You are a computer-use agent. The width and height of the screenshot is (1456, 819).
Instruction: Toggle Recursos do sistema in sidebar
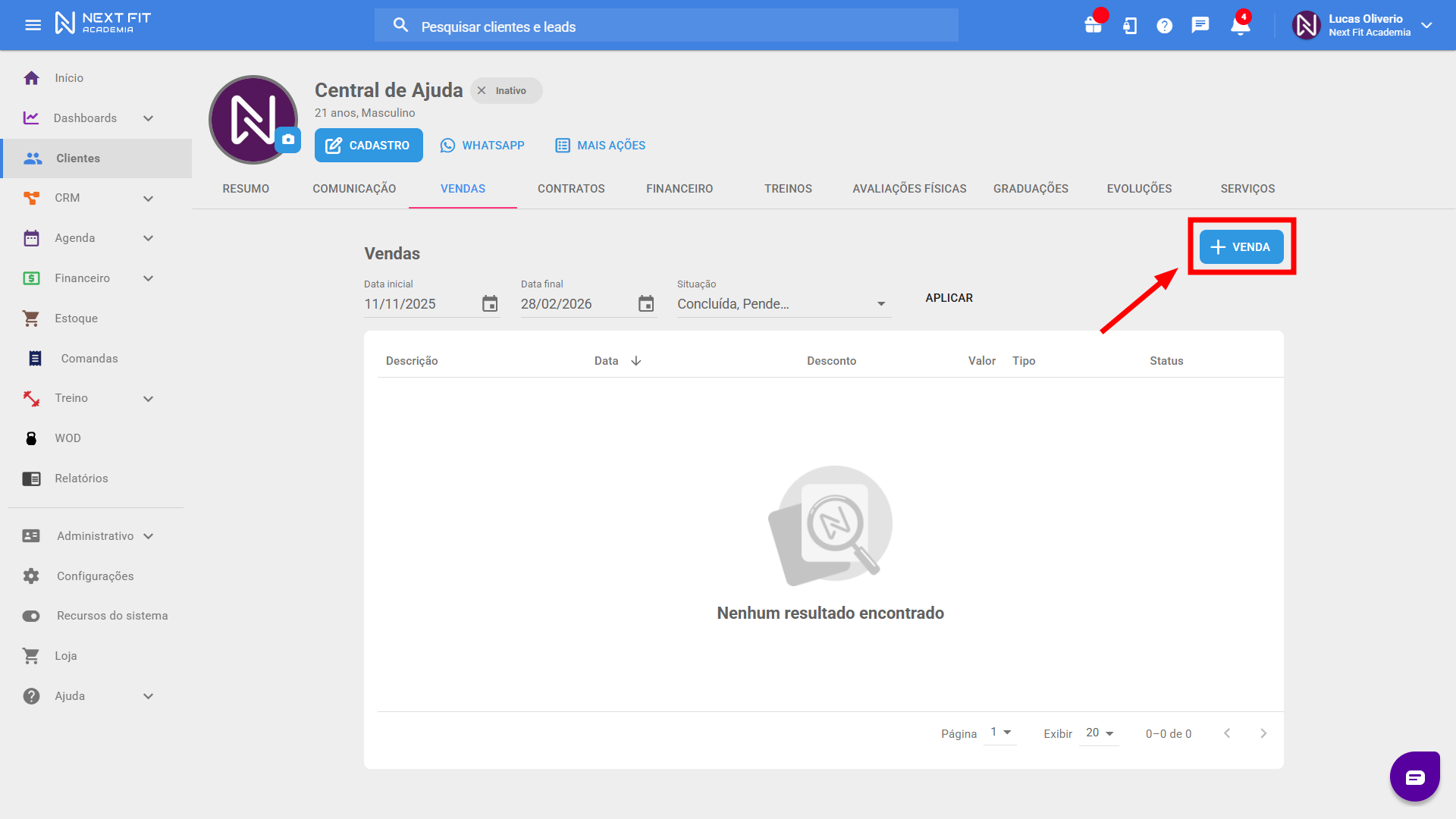click(x=31, y=616)
